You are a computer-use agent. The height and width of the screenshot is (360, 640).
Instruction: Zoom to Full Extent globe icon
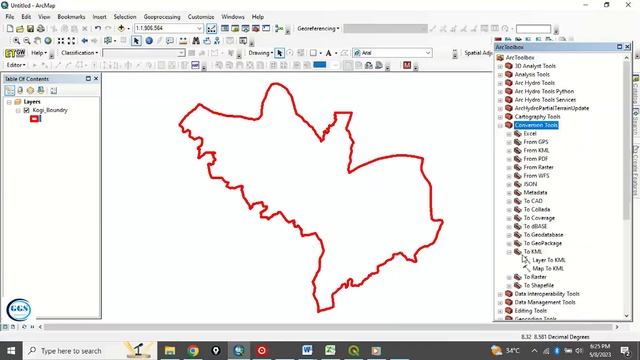[x=48, y=41]
